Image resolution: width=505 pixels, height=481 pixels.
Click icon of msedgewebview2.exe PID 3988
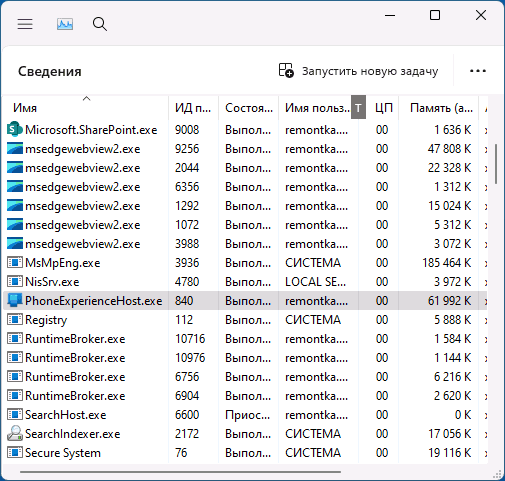(15, 244)
